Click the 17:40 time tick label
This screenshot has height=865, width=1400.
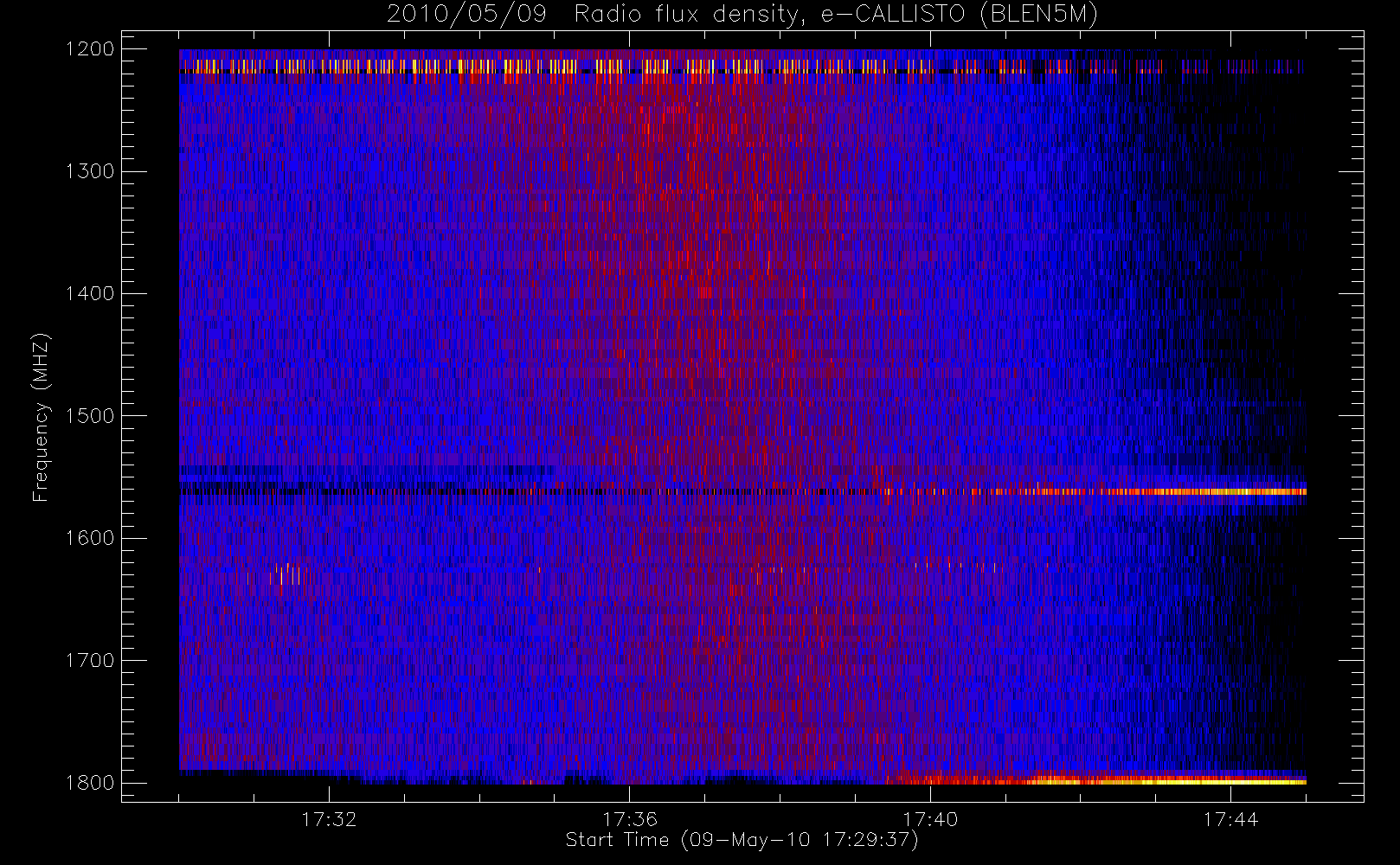930,819
